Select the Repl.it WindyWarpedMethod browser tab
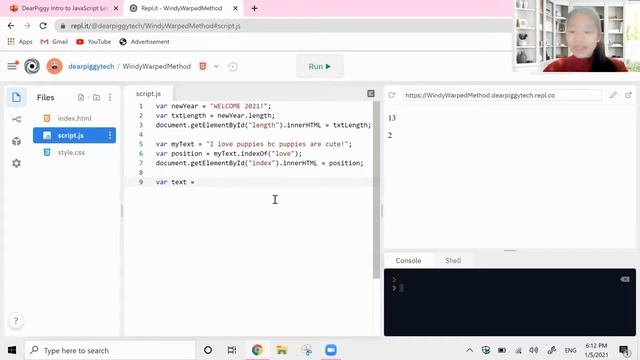This screenshot has width=640, height=360. coord(182,8)
